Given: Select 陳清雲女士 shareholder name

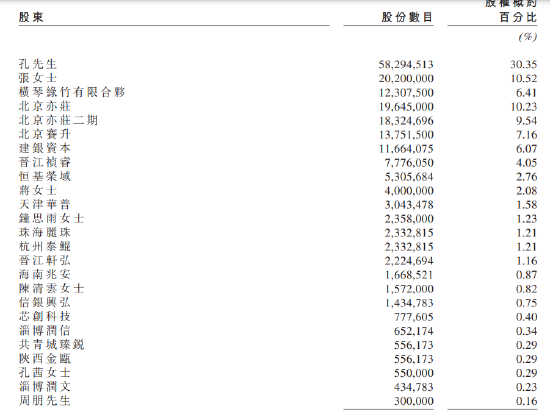Looking at the screenshot, I should pyautogui.click(x=51, y=289).
